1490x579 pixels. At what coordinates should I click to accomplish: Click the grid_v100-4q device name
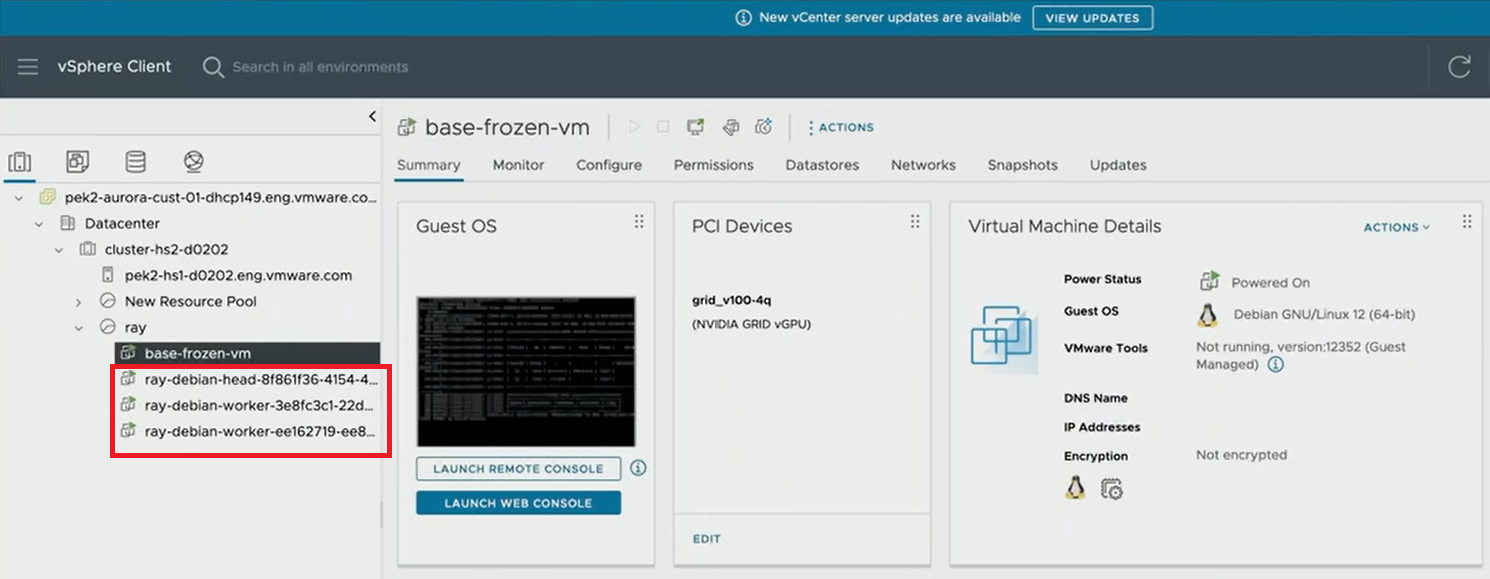click(x=732, y=300)
